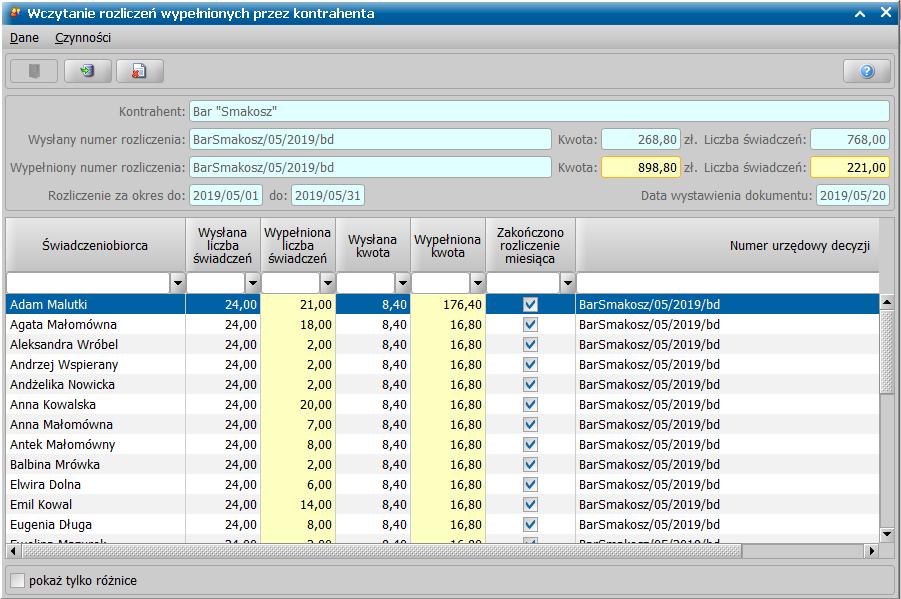Toggle Zakończono checkbox for Emil Kowal

coord(530,505)
